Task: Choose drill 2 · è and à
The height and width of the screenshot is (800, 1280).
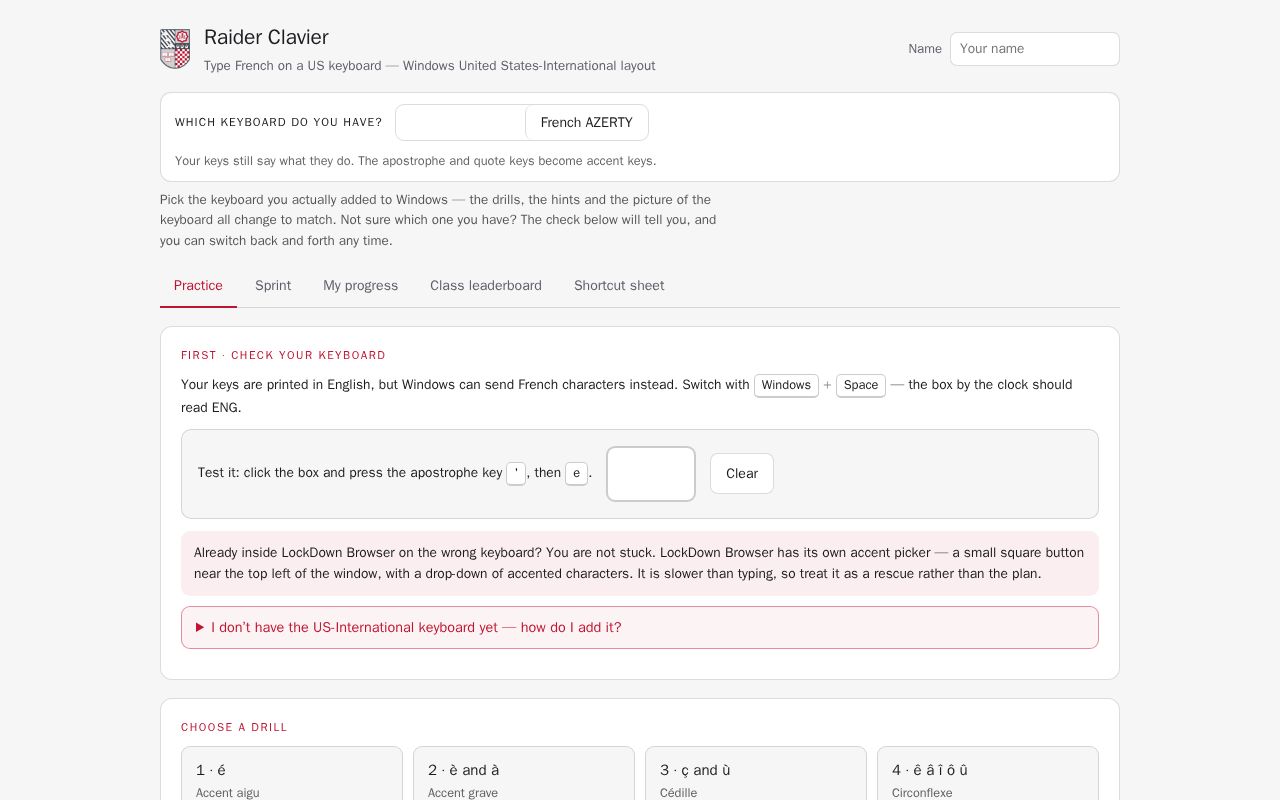Action: pos(524,774)
